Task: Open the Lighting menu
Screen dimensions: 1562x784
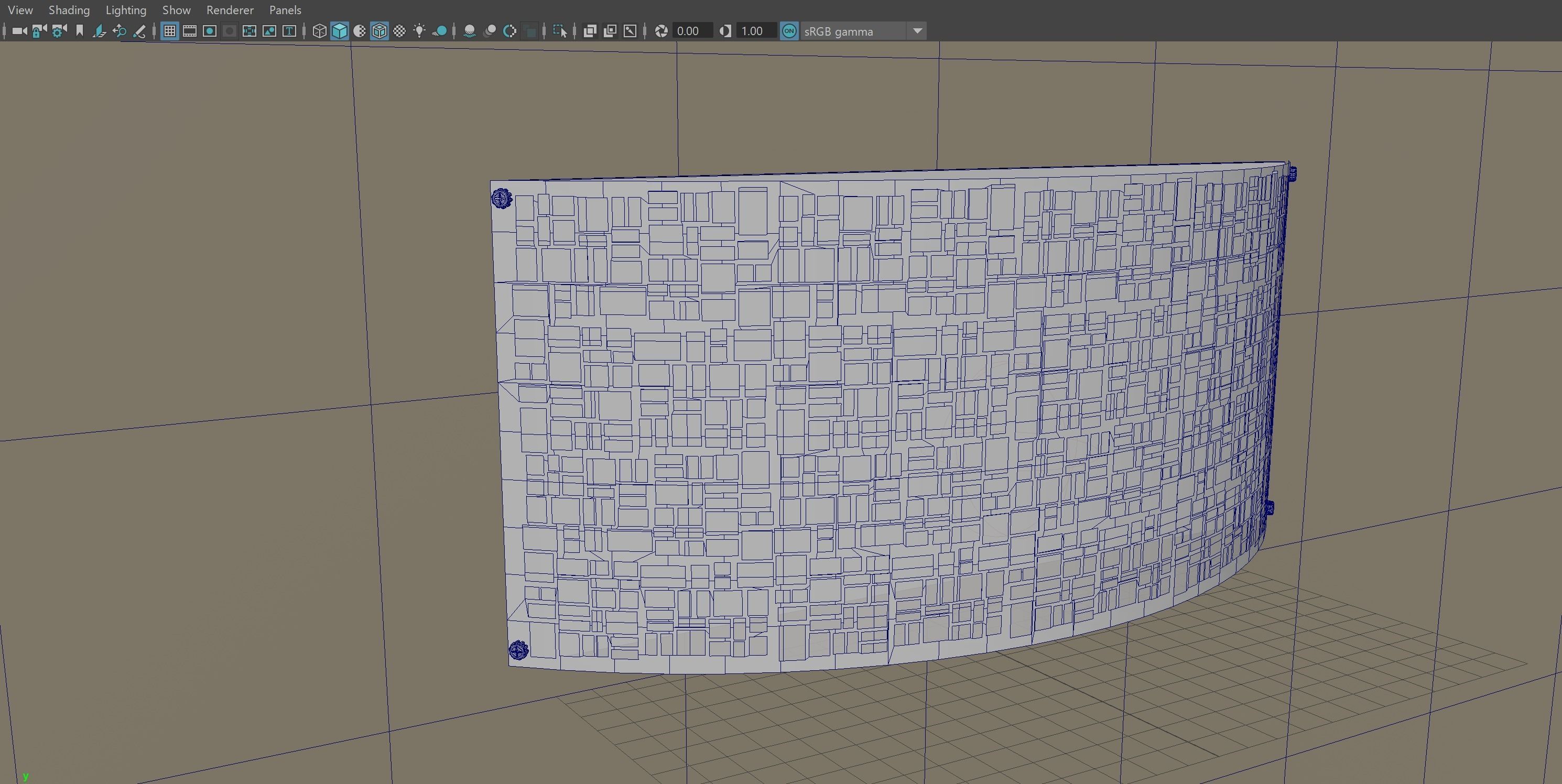Action: click(125, 10)
